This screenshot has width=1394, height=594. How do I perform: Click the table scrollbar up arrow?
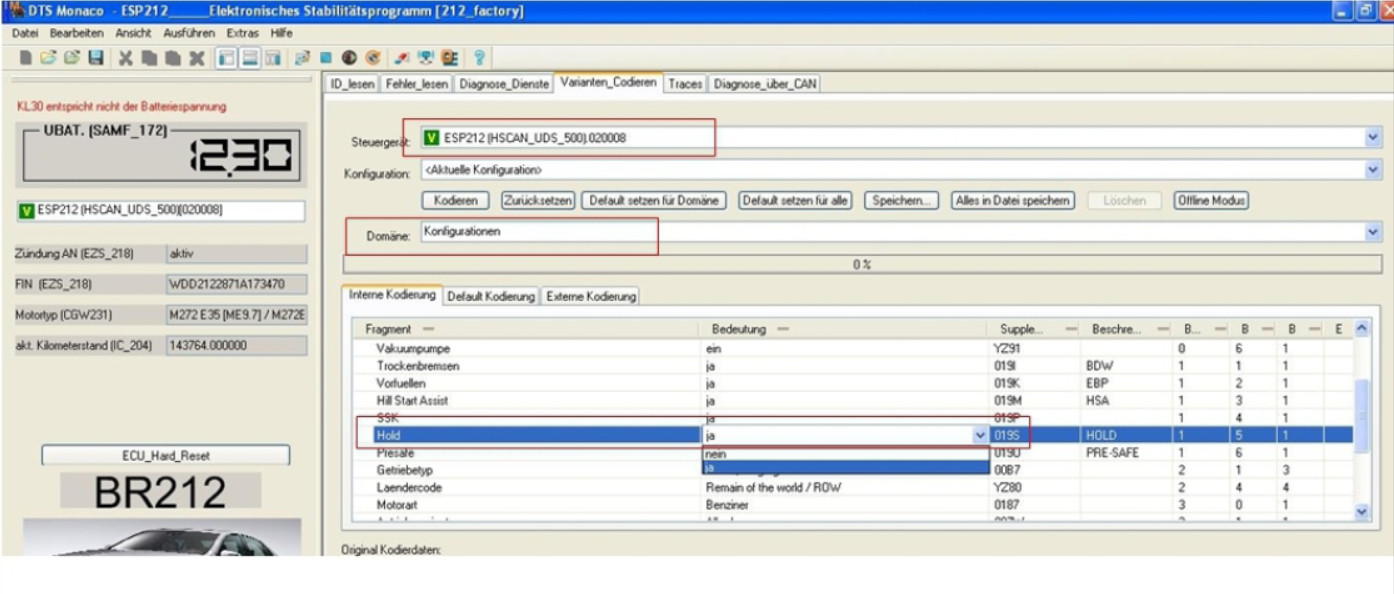[1360, 329]
